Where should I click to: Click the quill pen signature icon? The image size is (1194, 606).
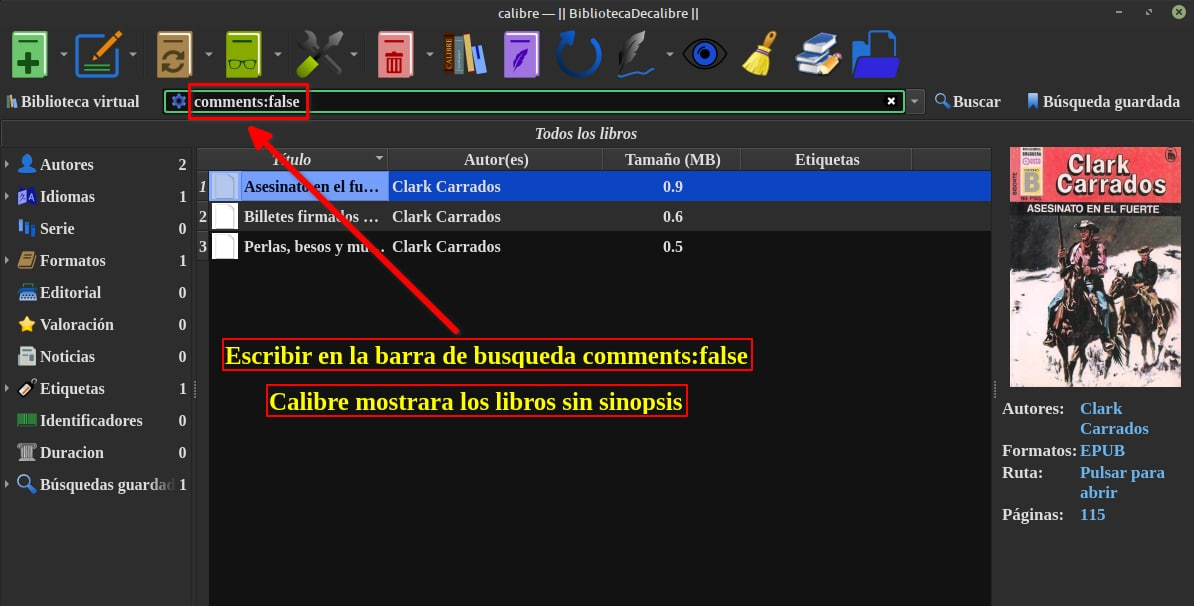tap(636, 54)
